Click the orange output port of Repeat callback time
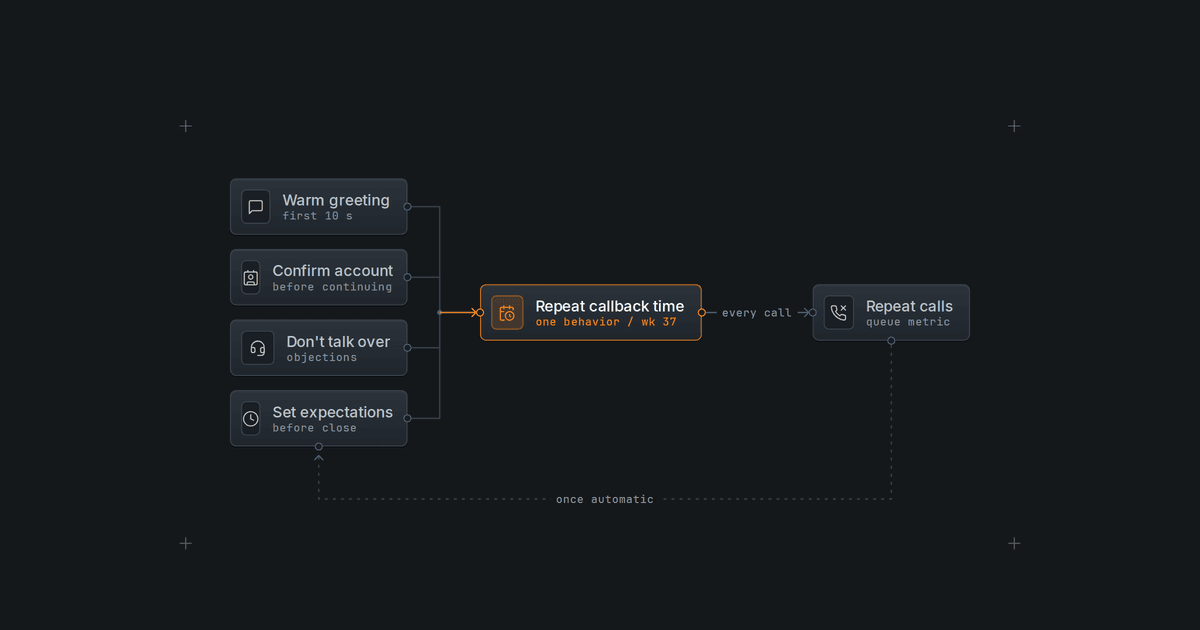 (701, 313)
